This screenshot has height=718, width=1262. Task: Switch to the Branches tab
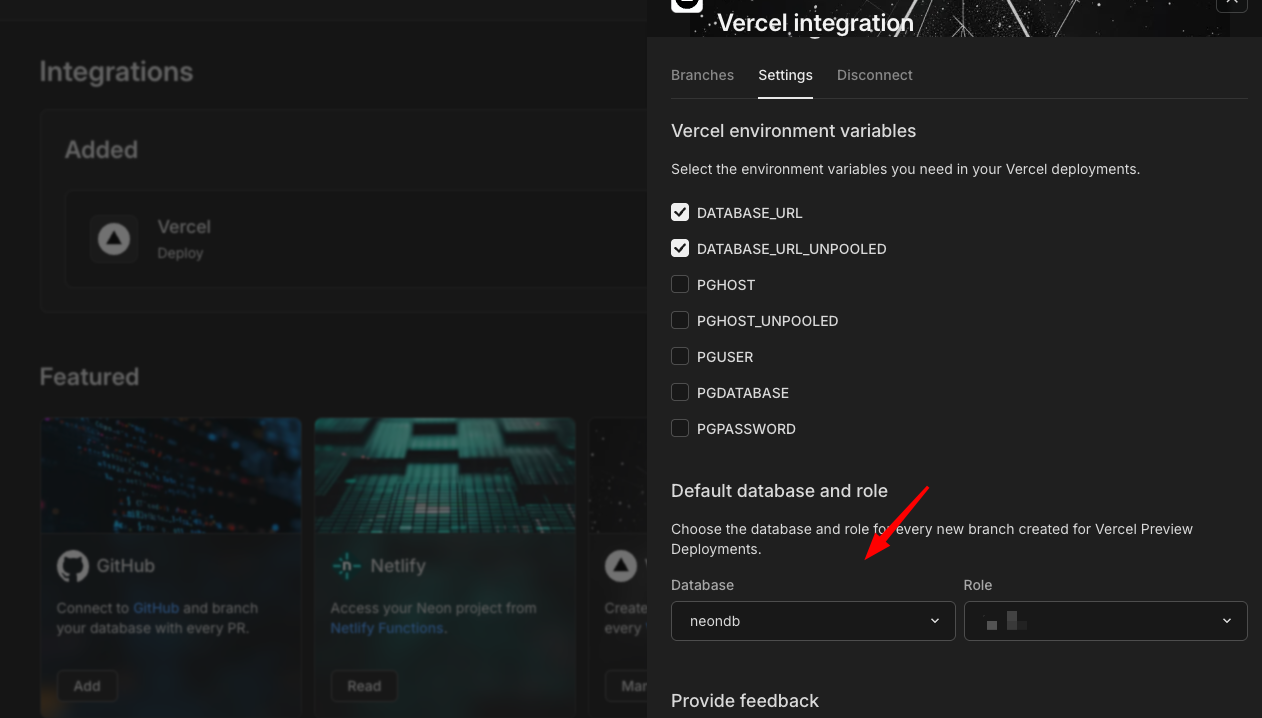pyautogui.click(x=702, y=75)
